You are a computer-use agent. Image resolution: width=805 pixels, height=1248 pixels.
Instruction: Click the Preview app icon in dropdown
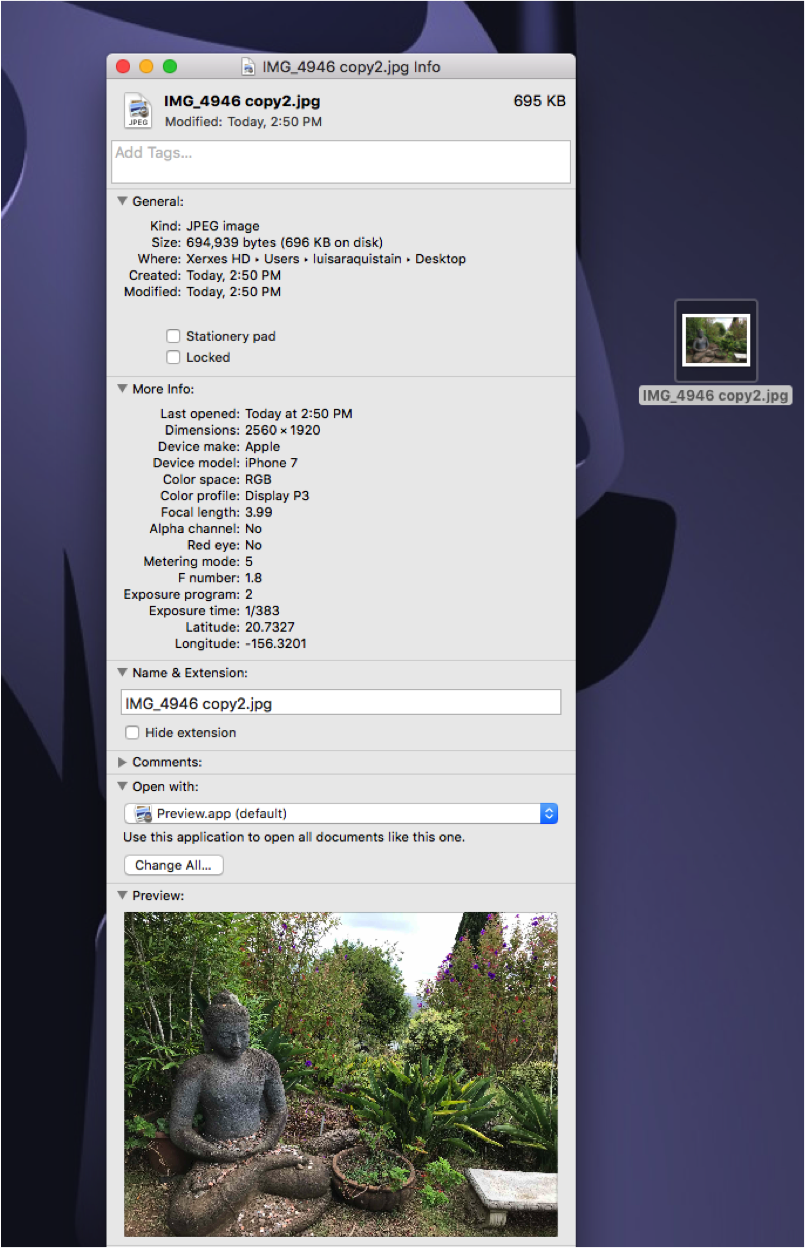143,814
